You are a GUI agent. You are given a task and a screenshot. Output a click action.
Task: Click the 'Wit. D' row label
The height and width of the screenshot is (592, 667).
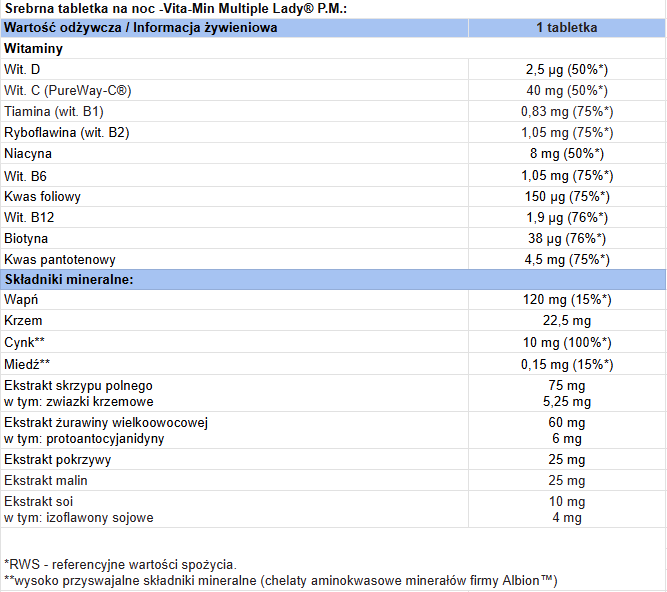click(22, 69)
